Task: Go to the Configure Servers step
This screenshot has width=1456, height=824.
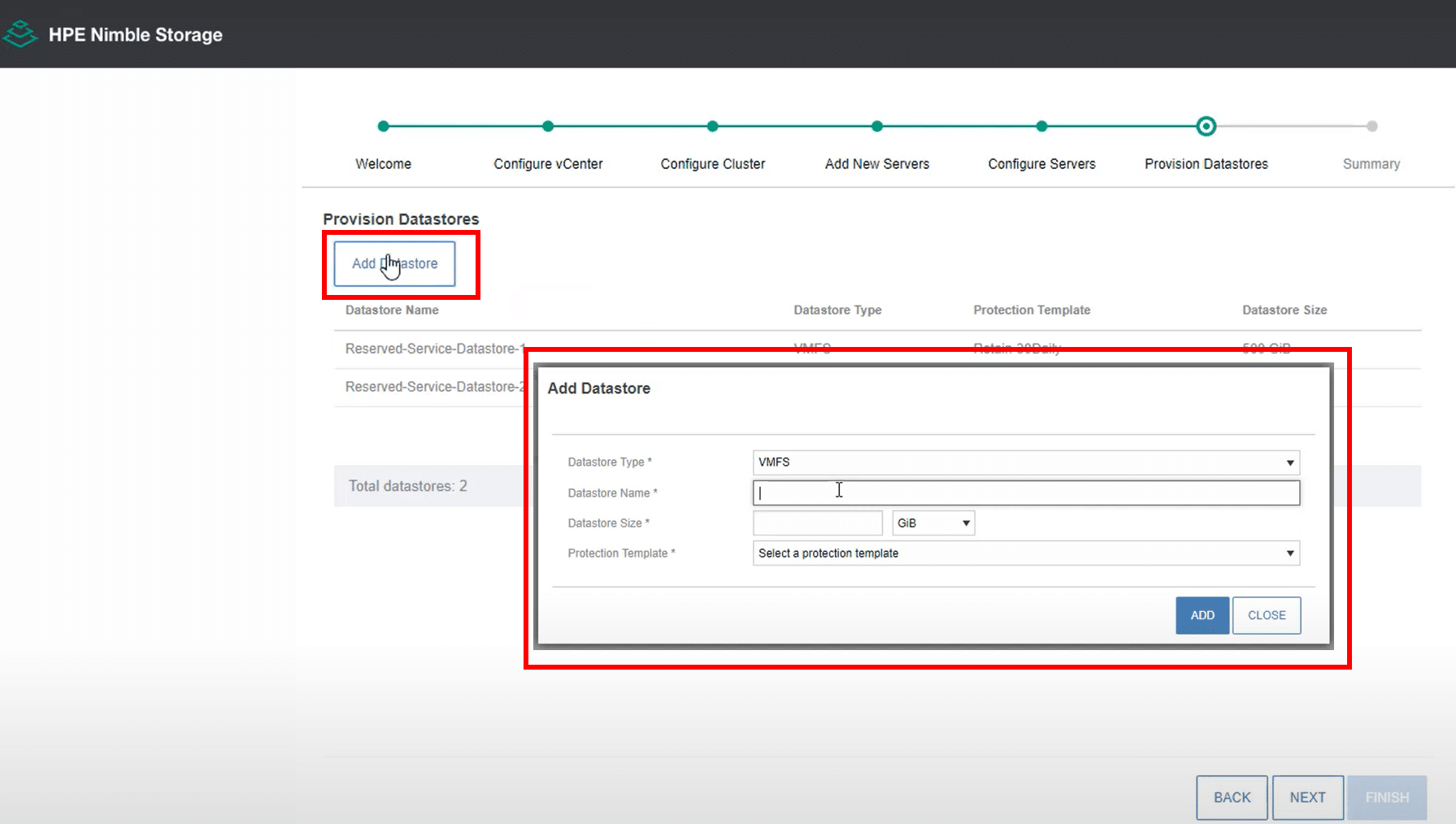Action: (1041, 164)
